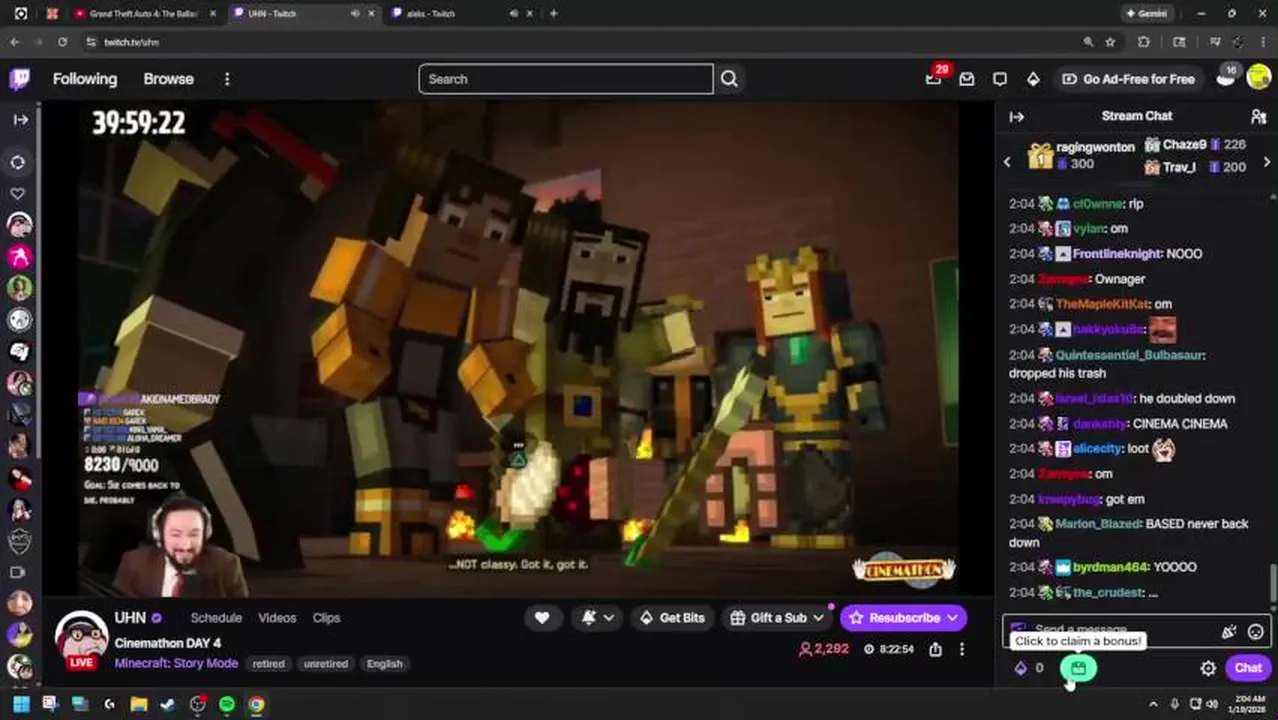
Task: Toggle the follow heart button
Action: (542, 618)
